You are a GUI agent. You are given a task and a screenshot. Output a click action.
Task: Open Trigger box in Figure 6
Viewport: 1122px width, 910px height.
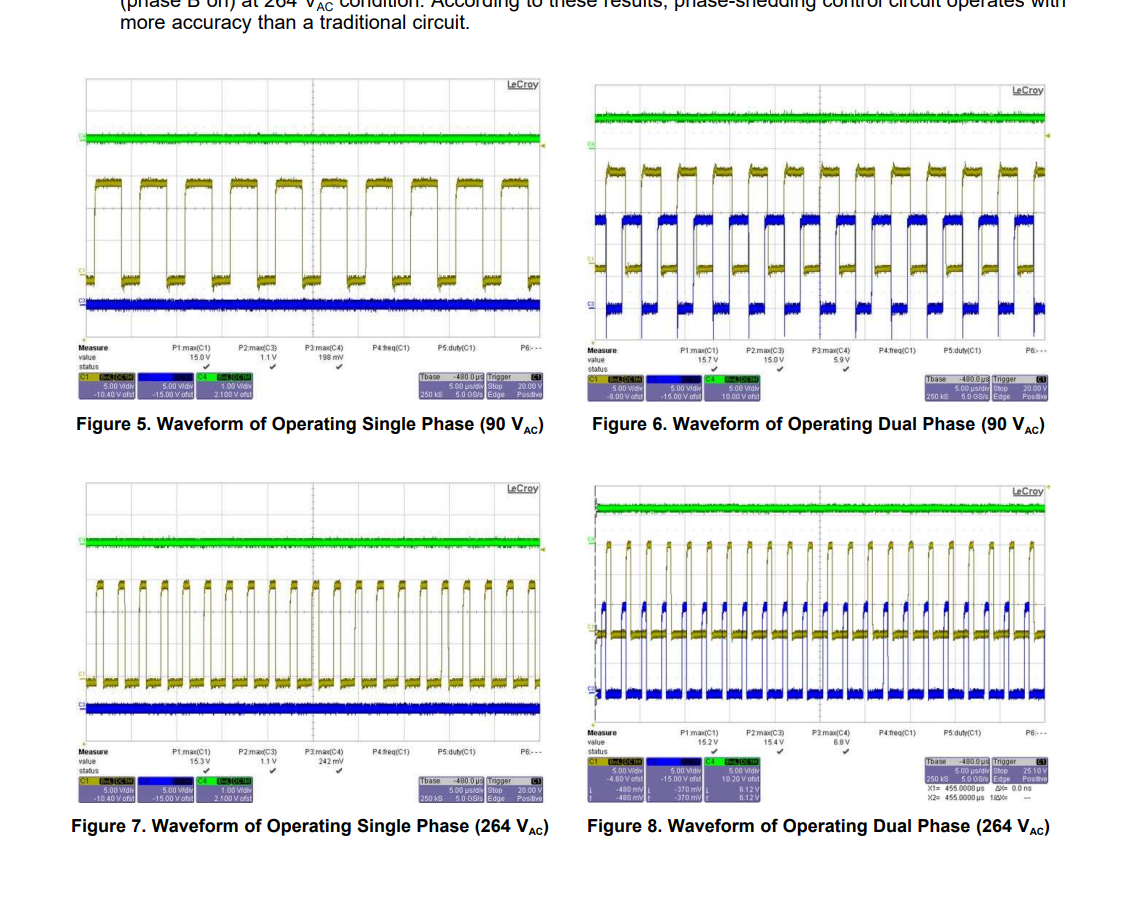point(1020,388)
